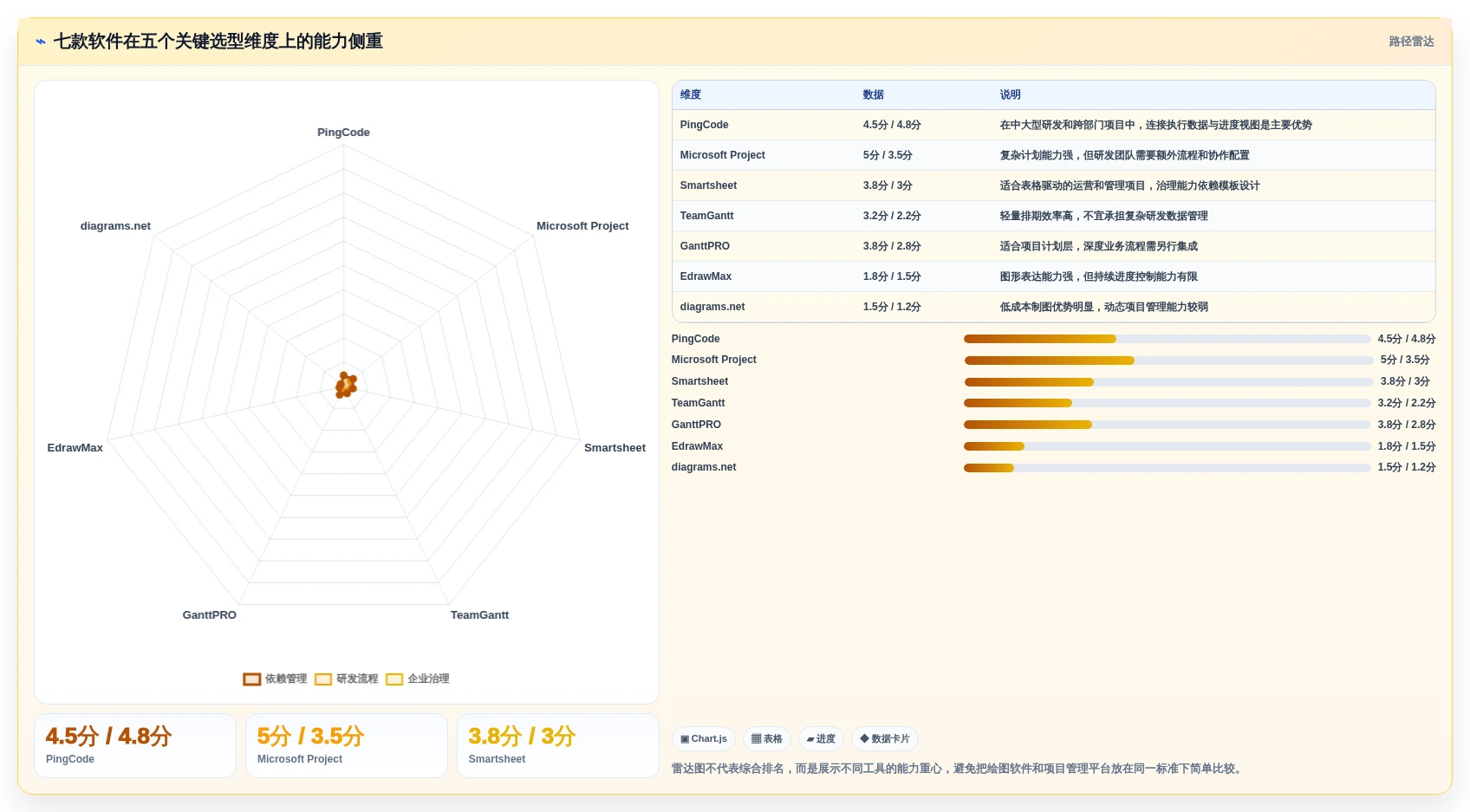Click the Smartsheet radar axis label
The width and height of the screenshot is (1470, 812).
click(x=615, y=448)
